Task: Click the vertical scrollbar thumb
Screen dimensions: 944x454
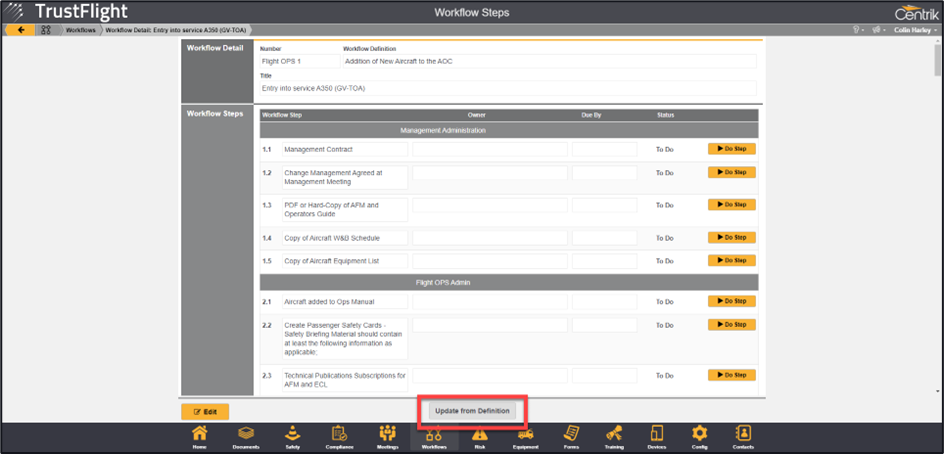Action: [938, 58]
